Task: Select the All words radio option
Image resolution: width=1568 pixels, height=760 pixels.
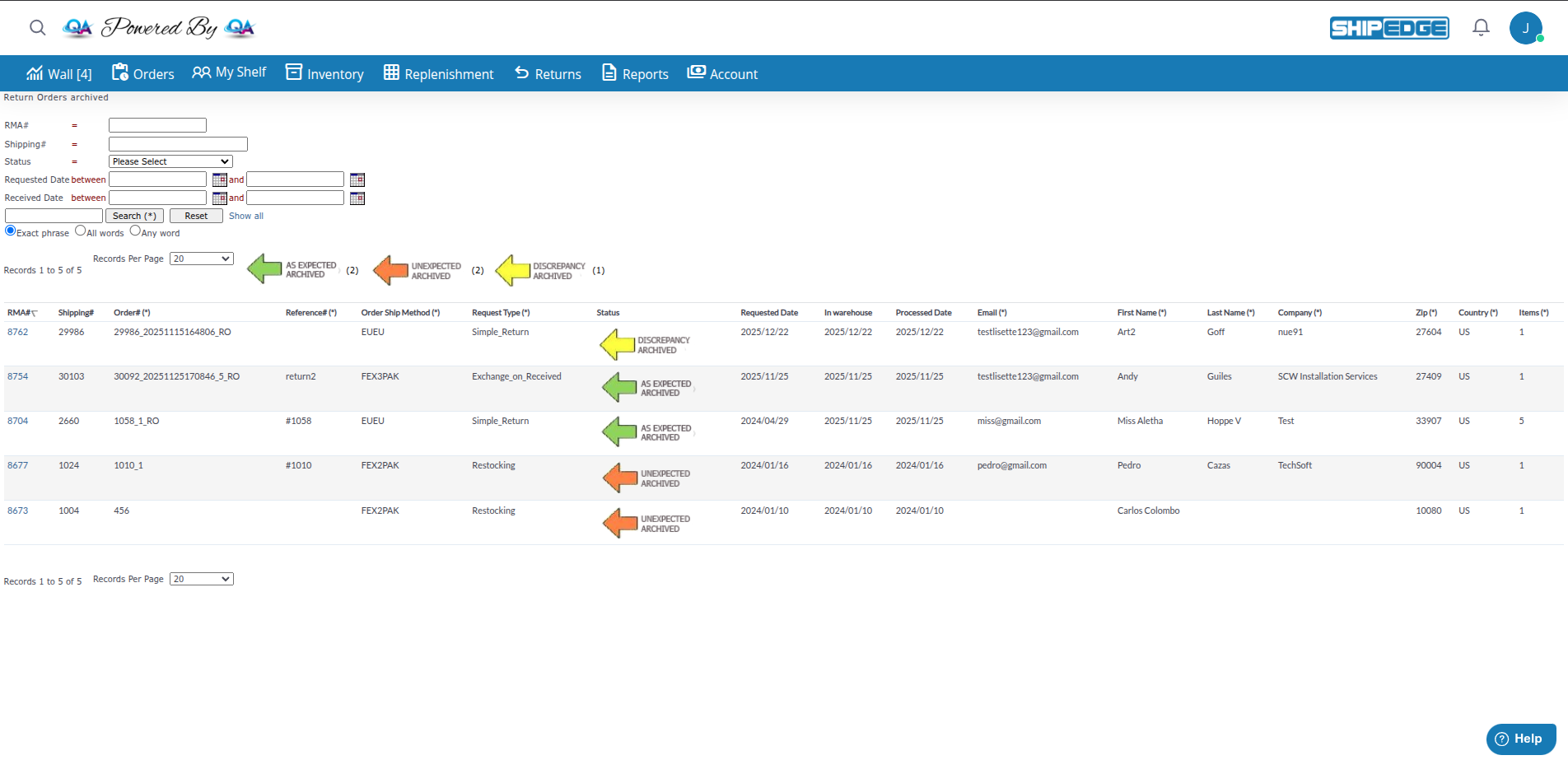Action: point(81,231)
